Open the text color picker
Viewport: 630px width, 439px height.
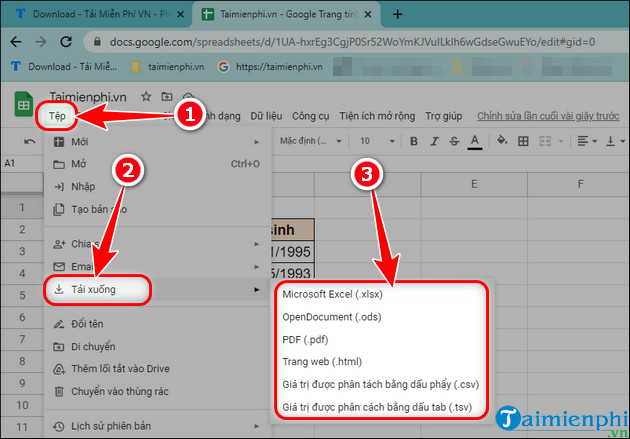pyautogui.click(x=475, y=141)
